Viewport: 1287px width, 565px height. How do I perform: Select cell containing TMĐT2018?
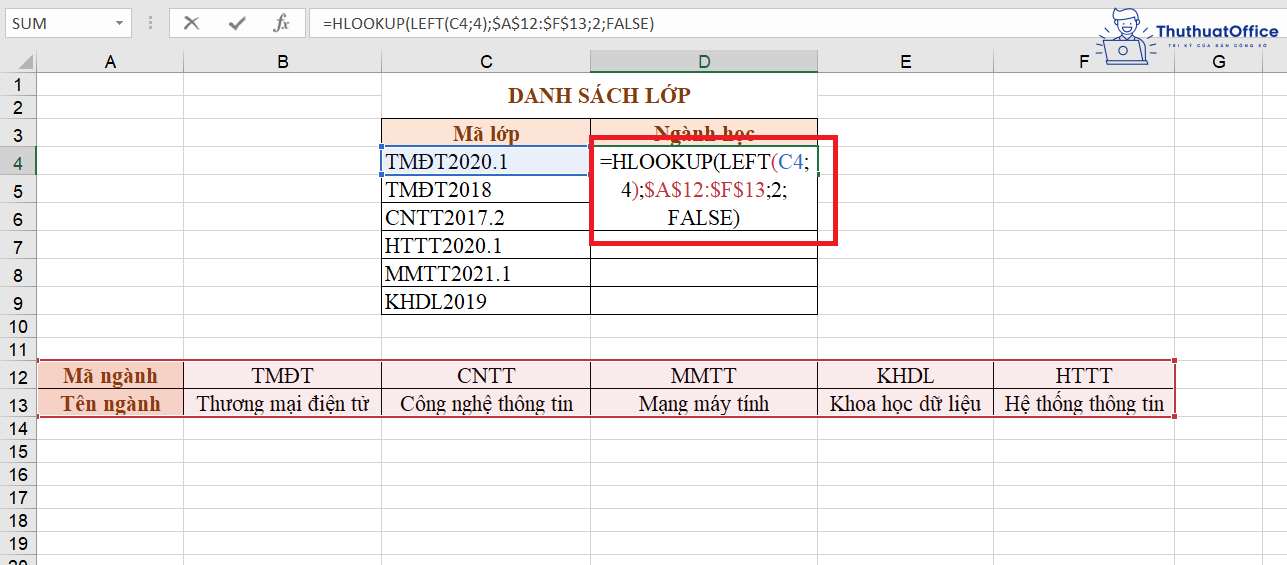coord(486,189)
